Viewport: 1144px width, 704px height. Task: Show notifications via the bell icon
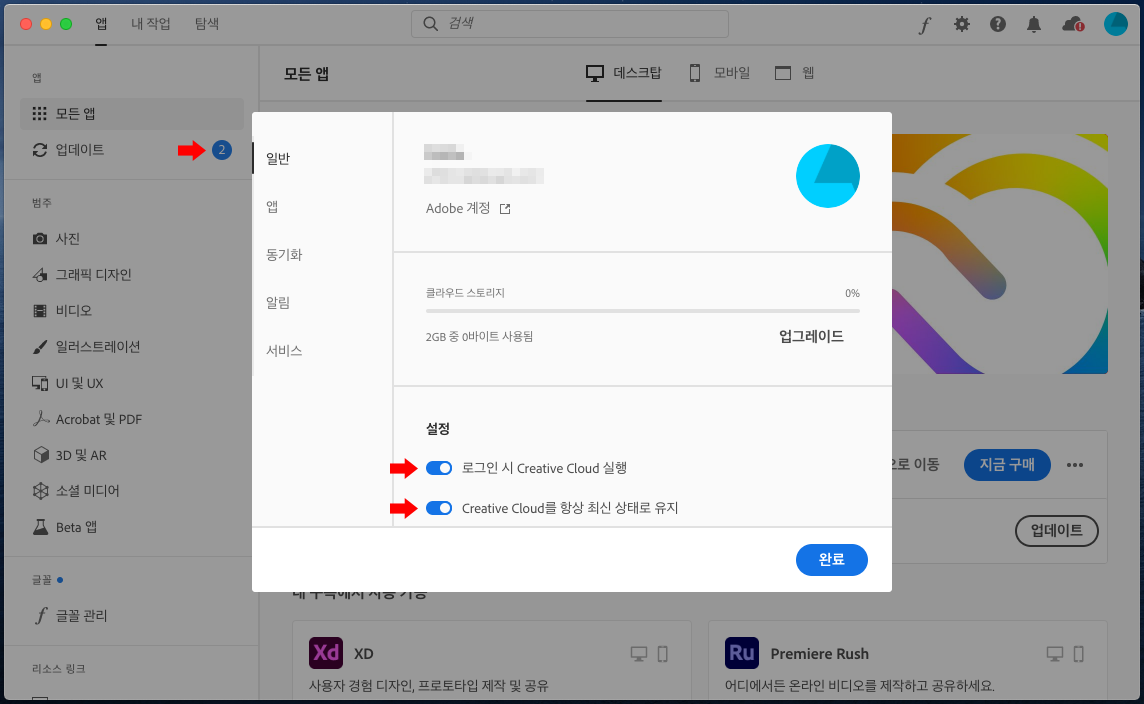coord(1034,24)
